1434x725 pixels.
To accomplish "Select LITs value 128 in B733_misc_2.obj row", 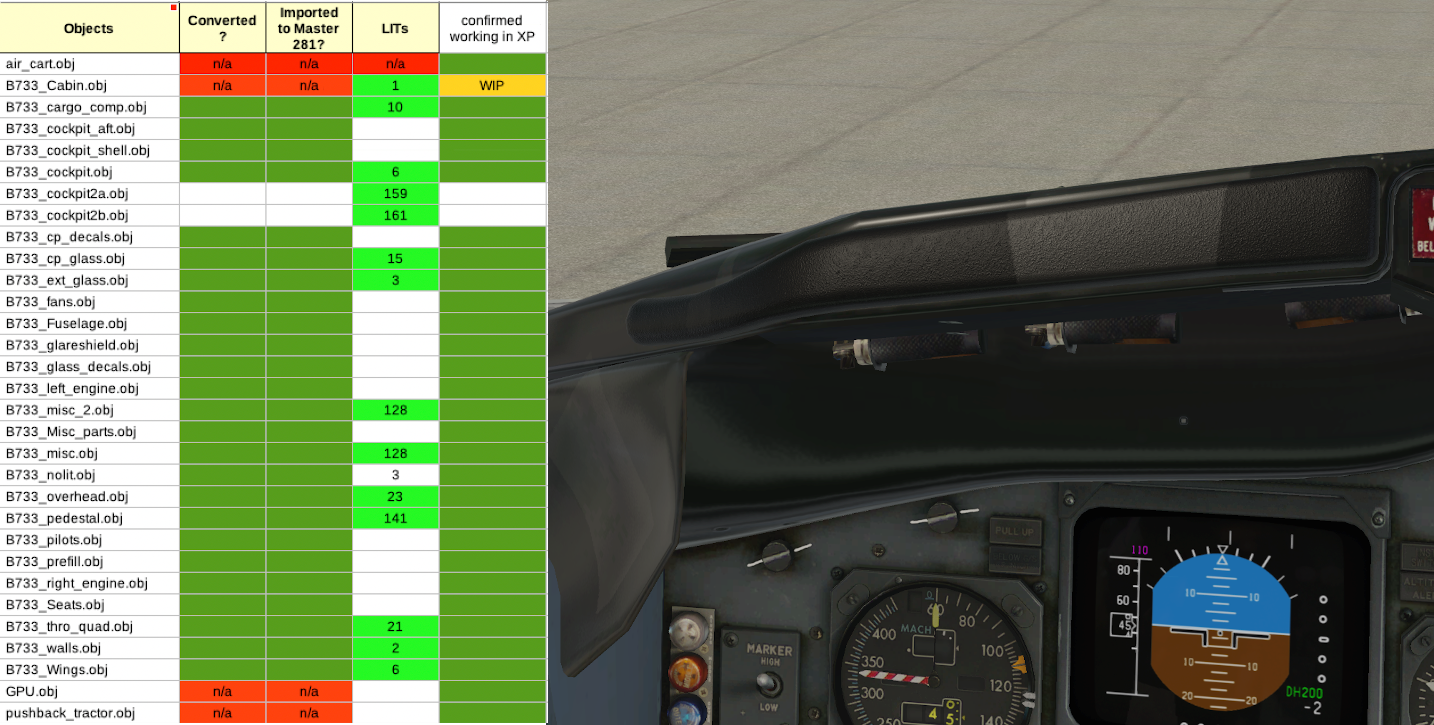I will point(395,410).
